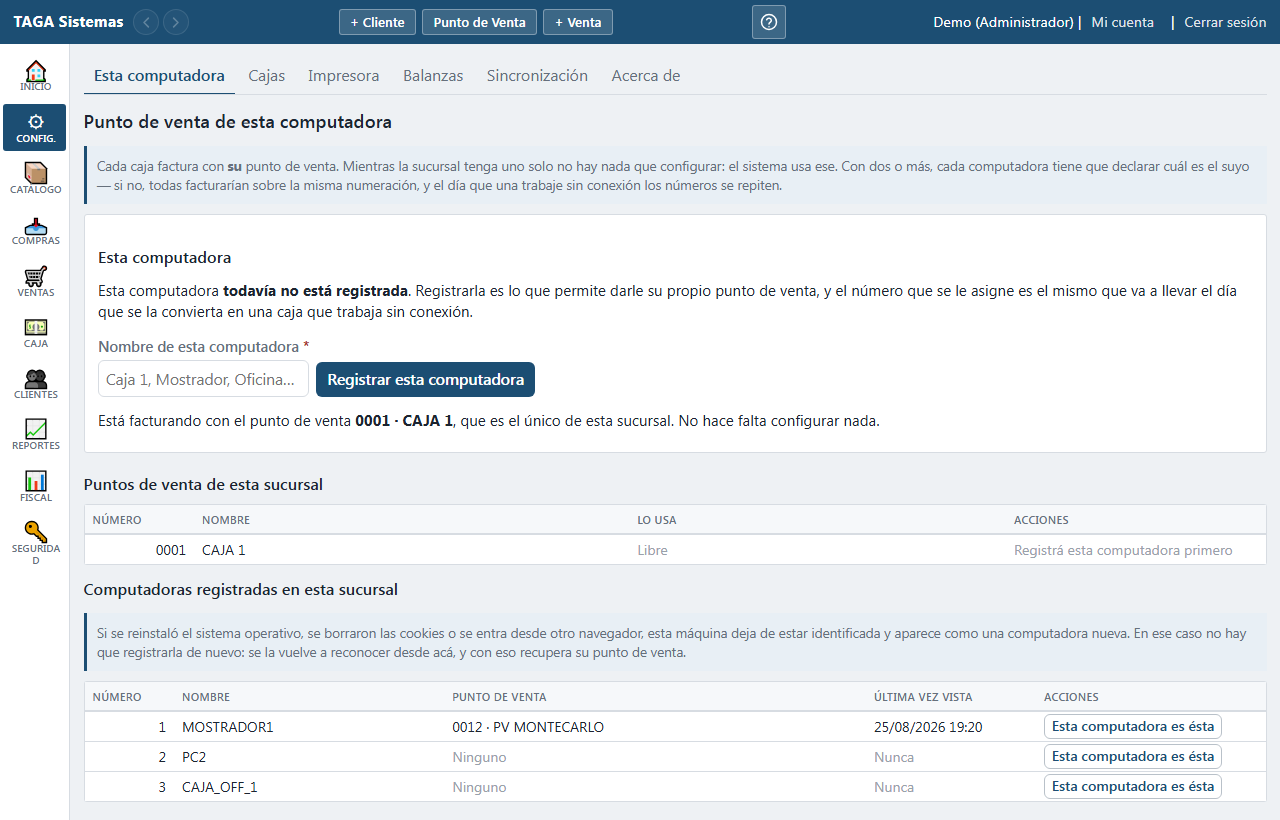
Task: Open the Caja sidebar icon
Action: [35, 333]
